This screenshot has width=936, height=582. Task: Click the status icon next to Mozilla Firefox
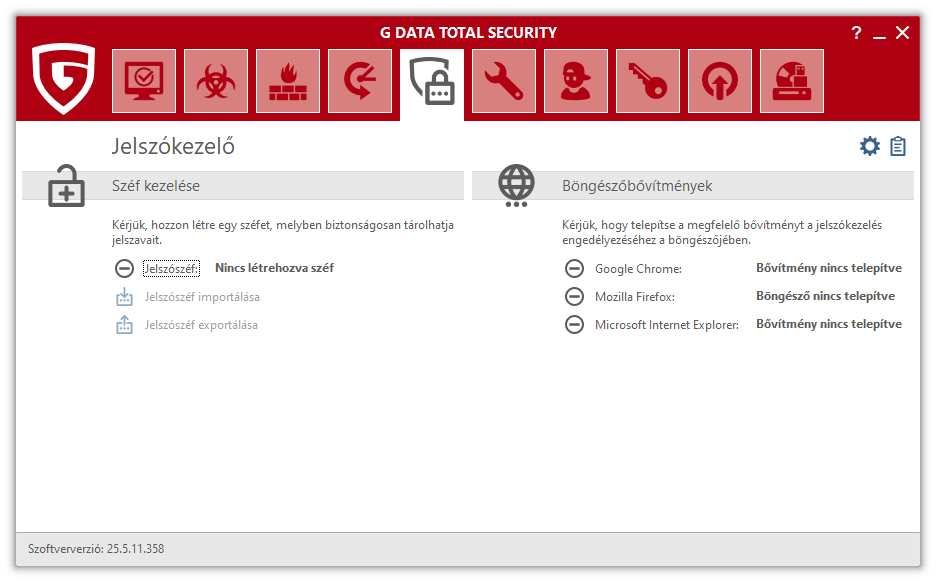coord(574,297)
